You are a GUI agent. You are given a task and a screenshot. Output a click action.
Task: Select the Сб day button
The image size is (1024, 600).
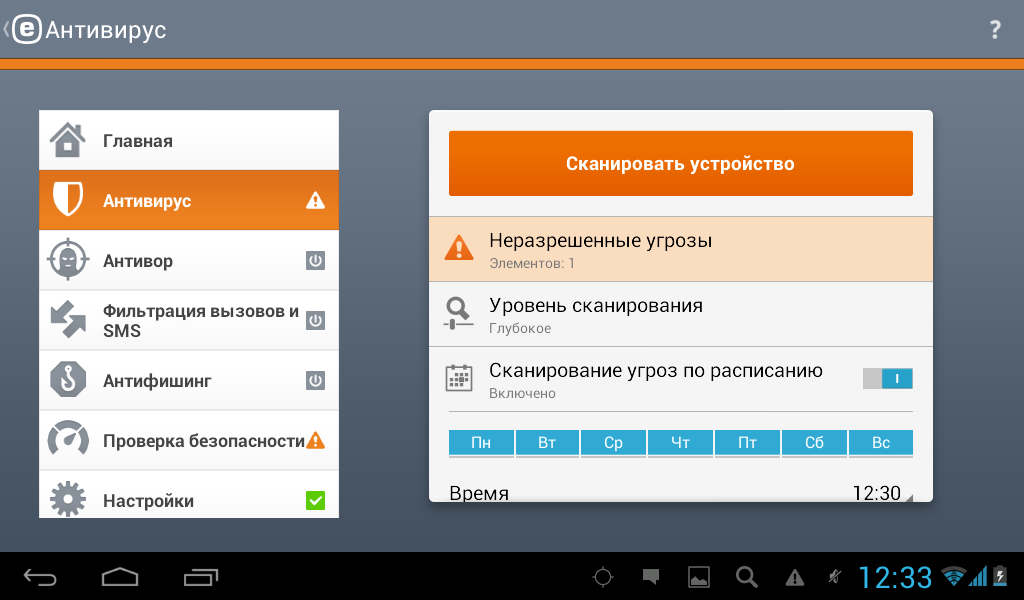pos(813,442)
